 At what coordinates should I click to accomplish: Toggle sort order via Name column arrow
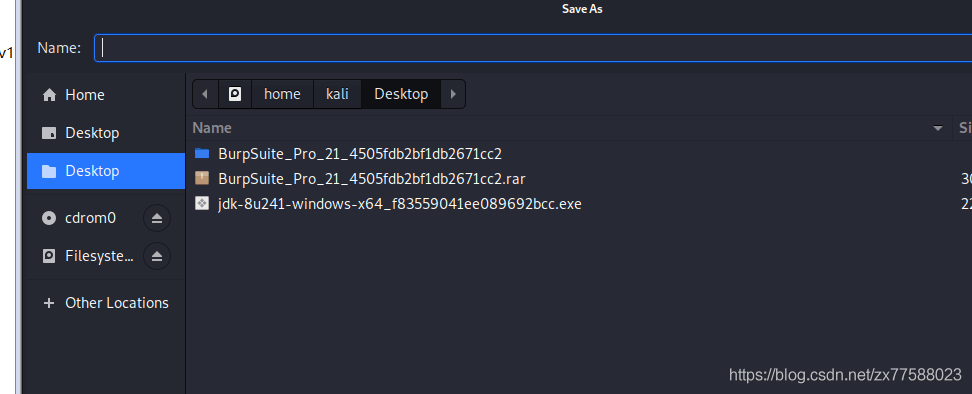[938, 128]
